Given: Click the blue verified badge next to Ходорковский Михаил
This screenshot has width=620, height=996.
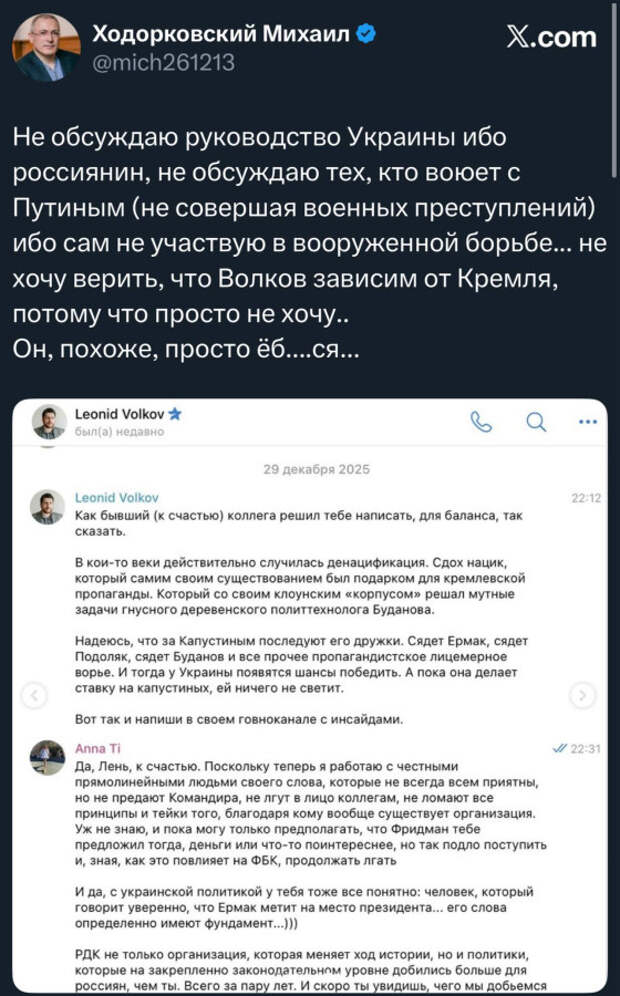Looking at the screenshot, I should [x=368, y=35].
